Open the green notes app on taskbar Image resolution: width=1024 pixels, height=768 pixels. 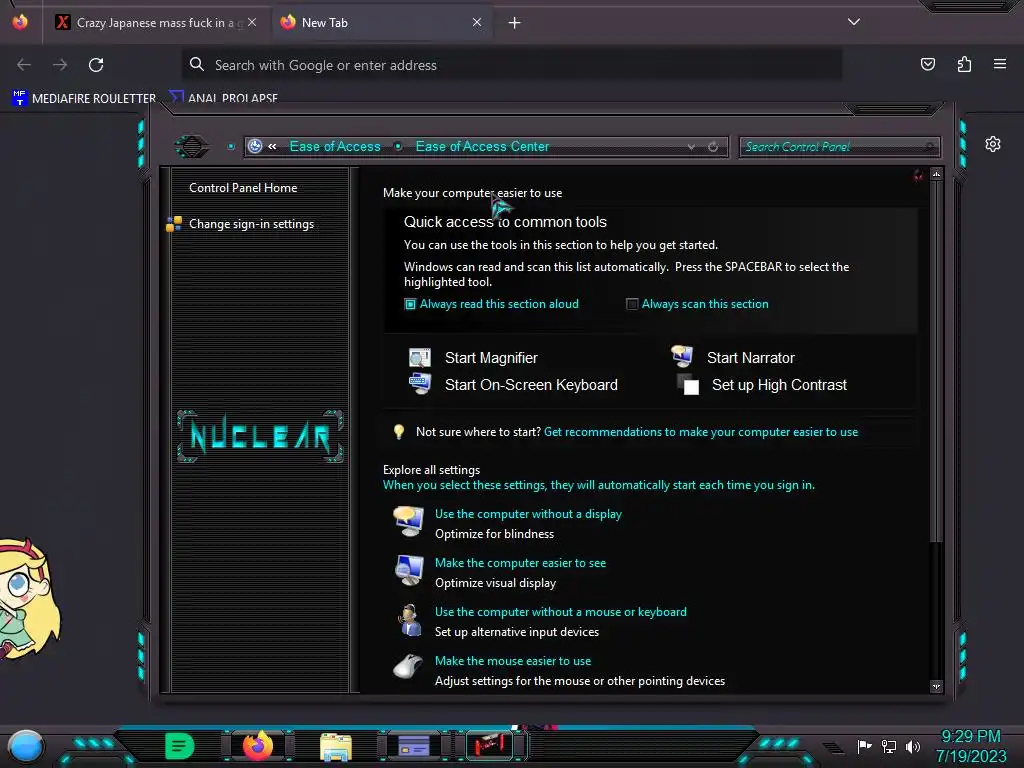point(180,746)
